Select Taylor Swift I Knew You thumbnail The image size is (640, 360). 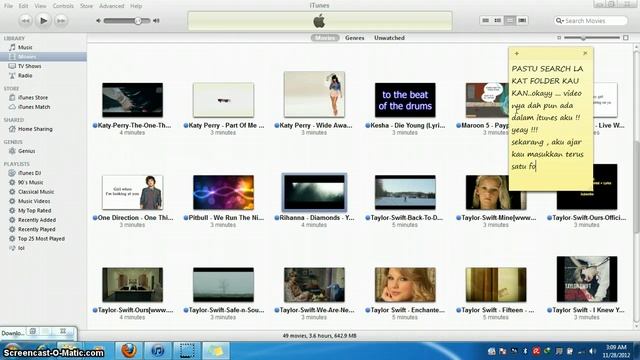tap(587, 279)
